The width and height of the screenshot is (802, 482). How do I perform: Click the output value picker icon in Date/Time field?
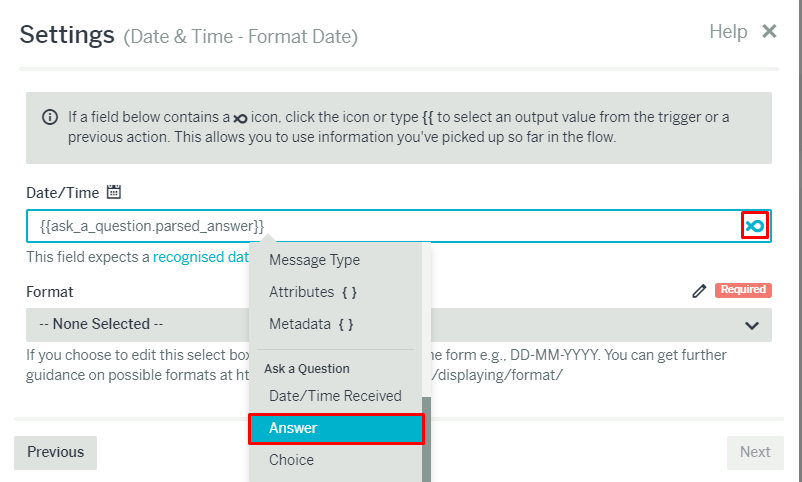pos(755,226)
